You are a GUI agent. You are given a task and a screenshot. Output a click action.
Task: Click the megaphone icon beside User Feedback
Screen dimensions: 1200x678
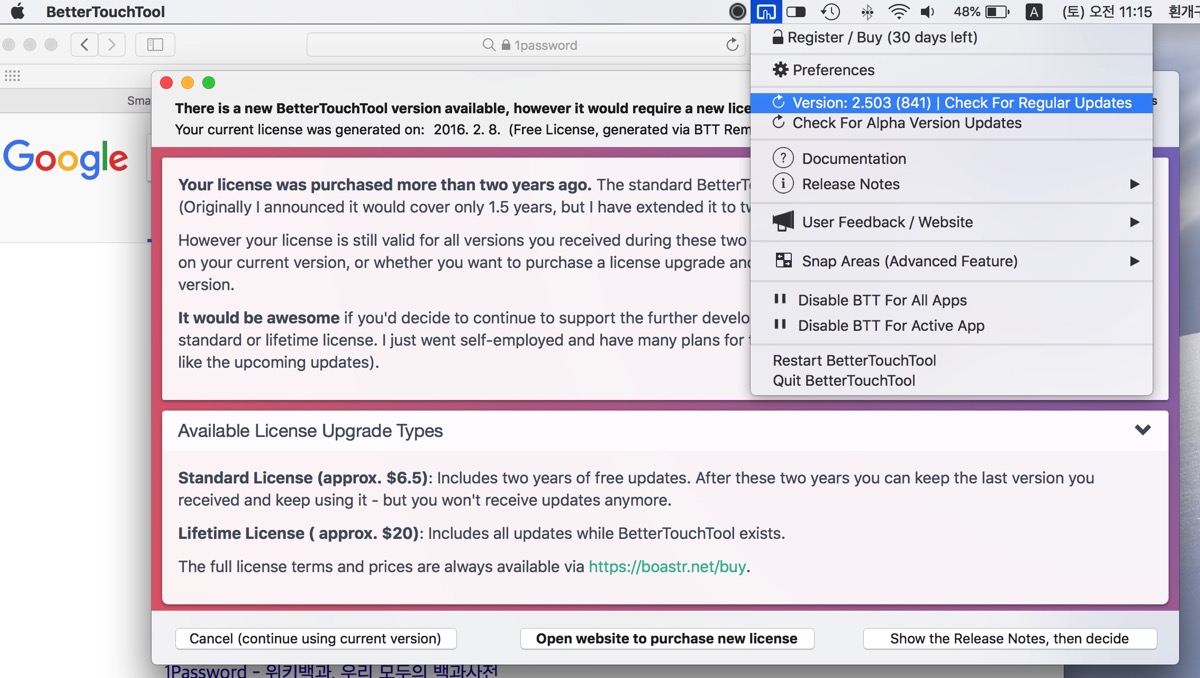coord(783,222)
